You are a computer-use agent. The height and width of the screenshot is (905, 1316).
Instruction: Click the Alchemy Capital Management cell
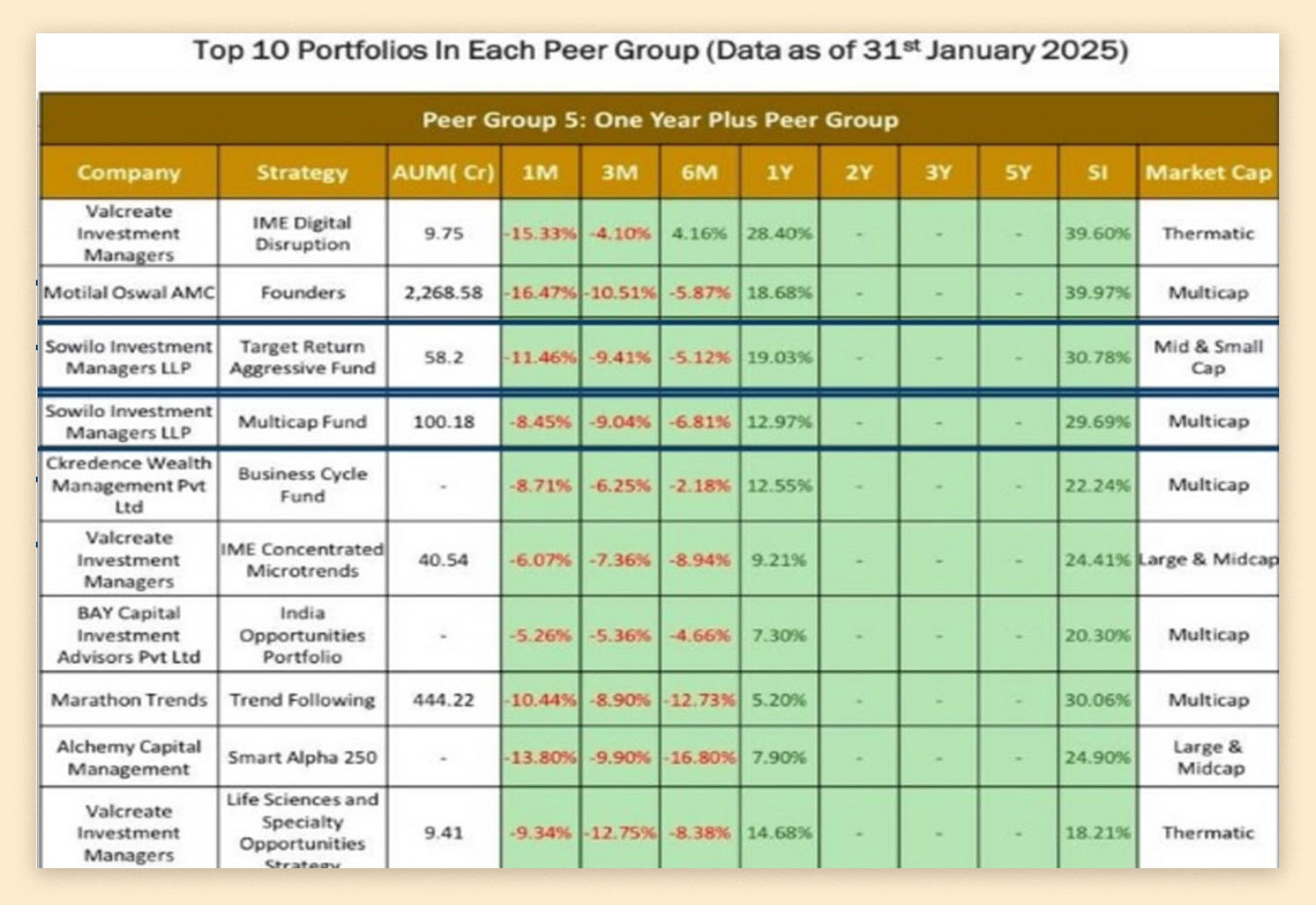point(128,758)
